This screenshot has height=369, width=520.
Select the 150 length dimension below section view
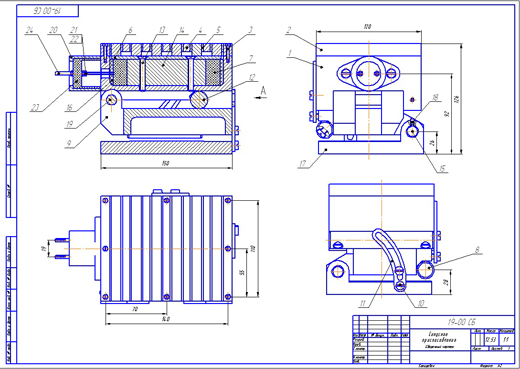pos(166,163)
